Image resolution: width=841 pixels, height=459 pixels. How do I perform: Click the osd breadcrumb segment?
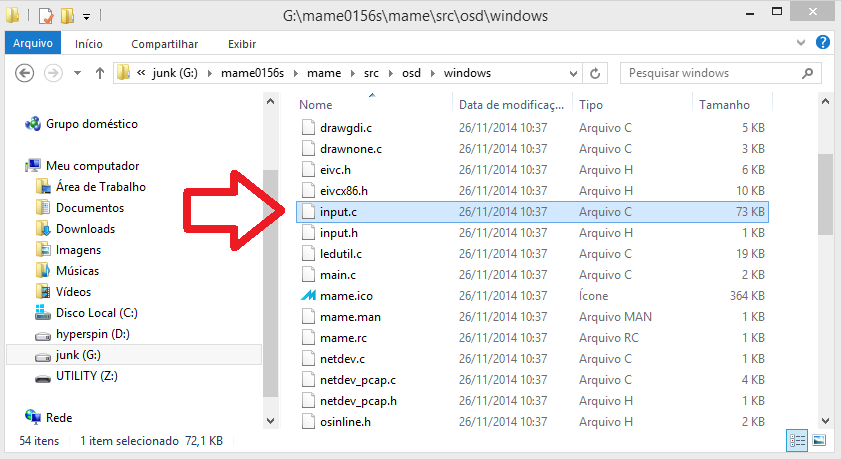click(411, 73)
